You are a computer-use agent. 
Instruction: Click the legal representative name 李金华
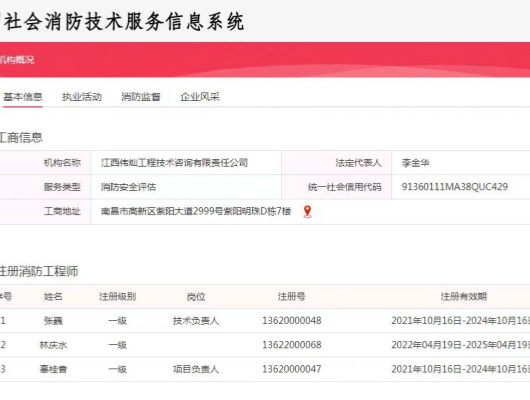tap(415, 163)
